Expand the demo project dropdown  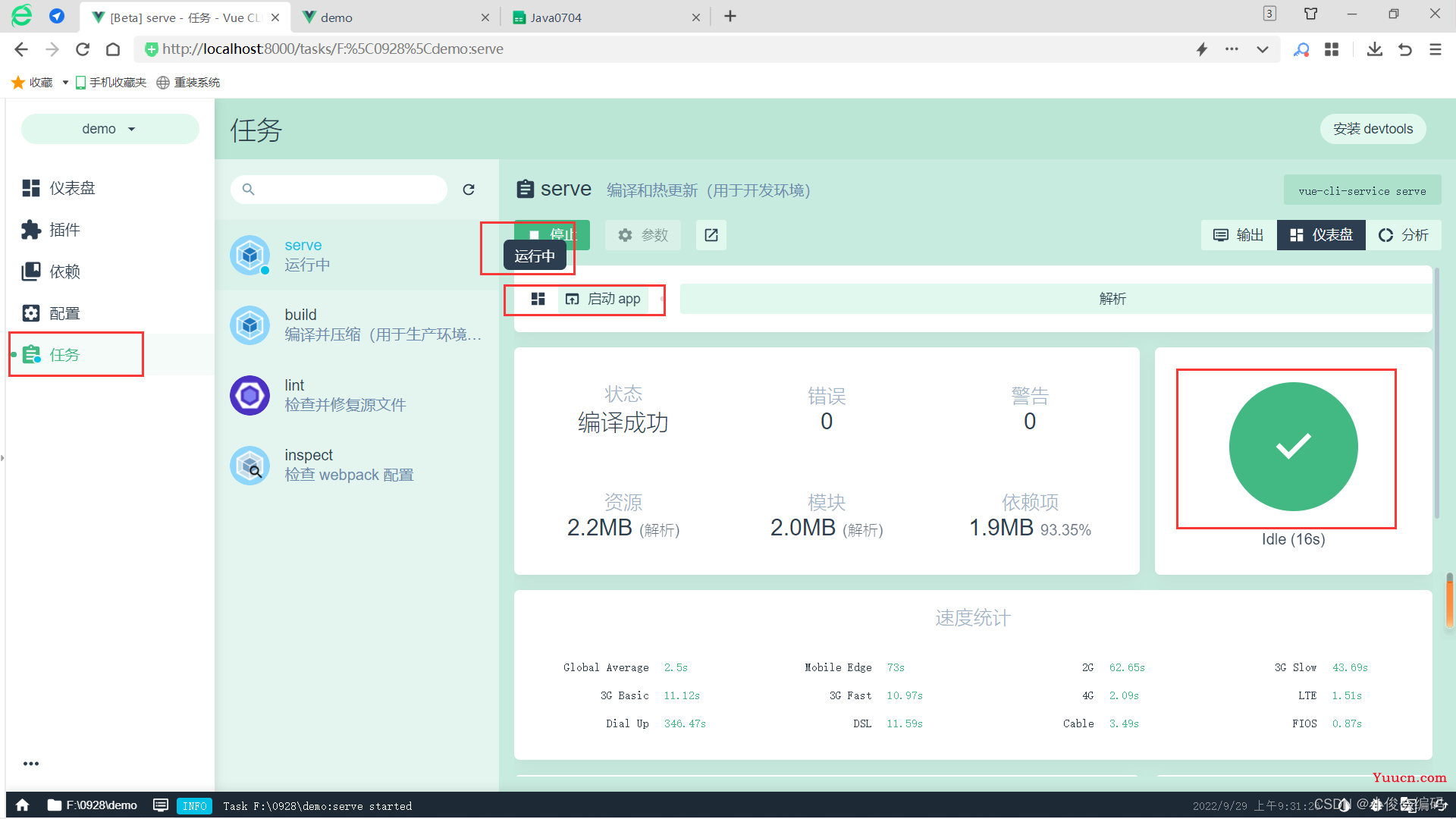tap(110, 129)
